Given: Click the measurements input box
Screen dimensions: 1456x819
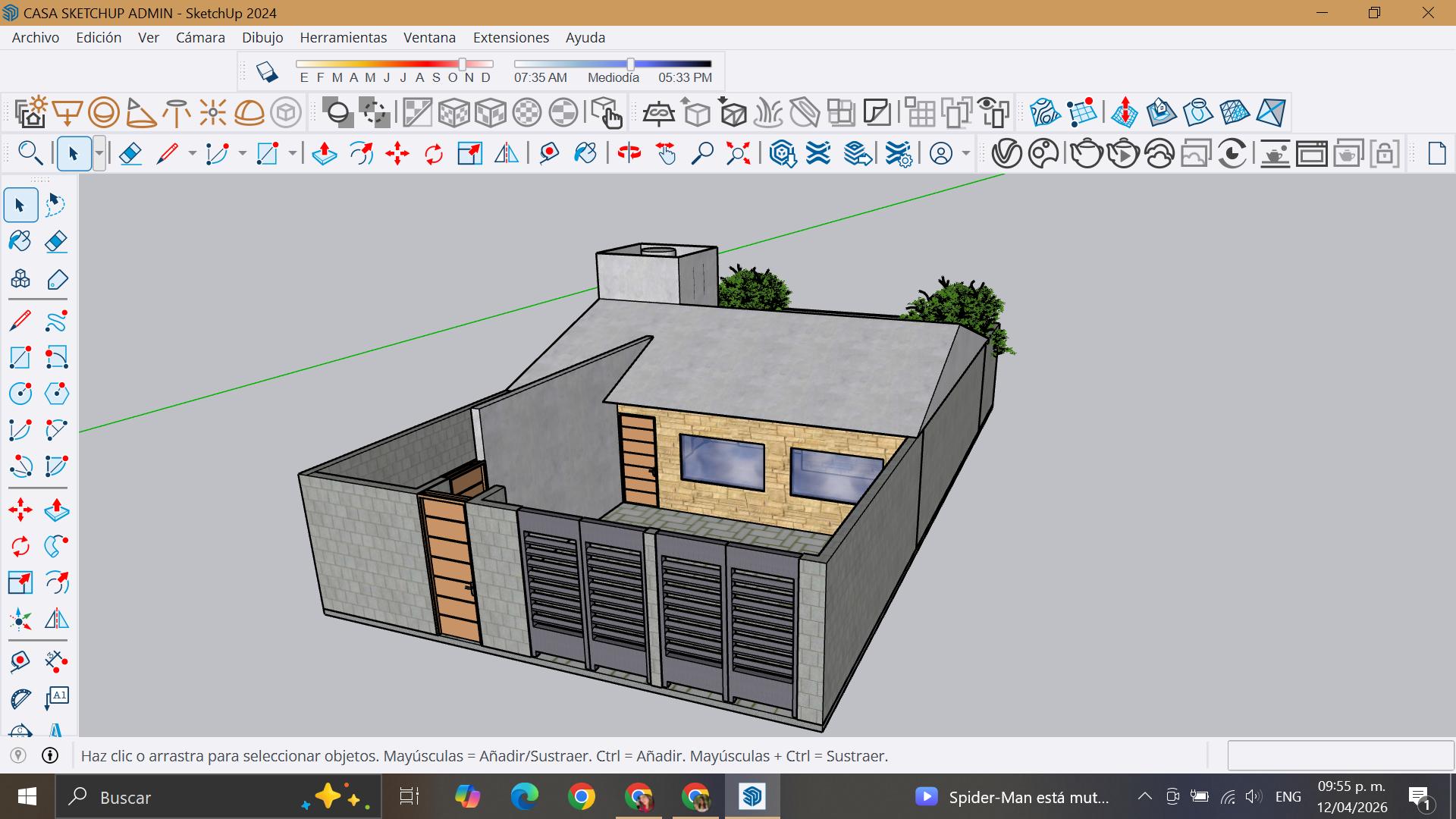Looking at the screenshot, I should [1339, 755].
